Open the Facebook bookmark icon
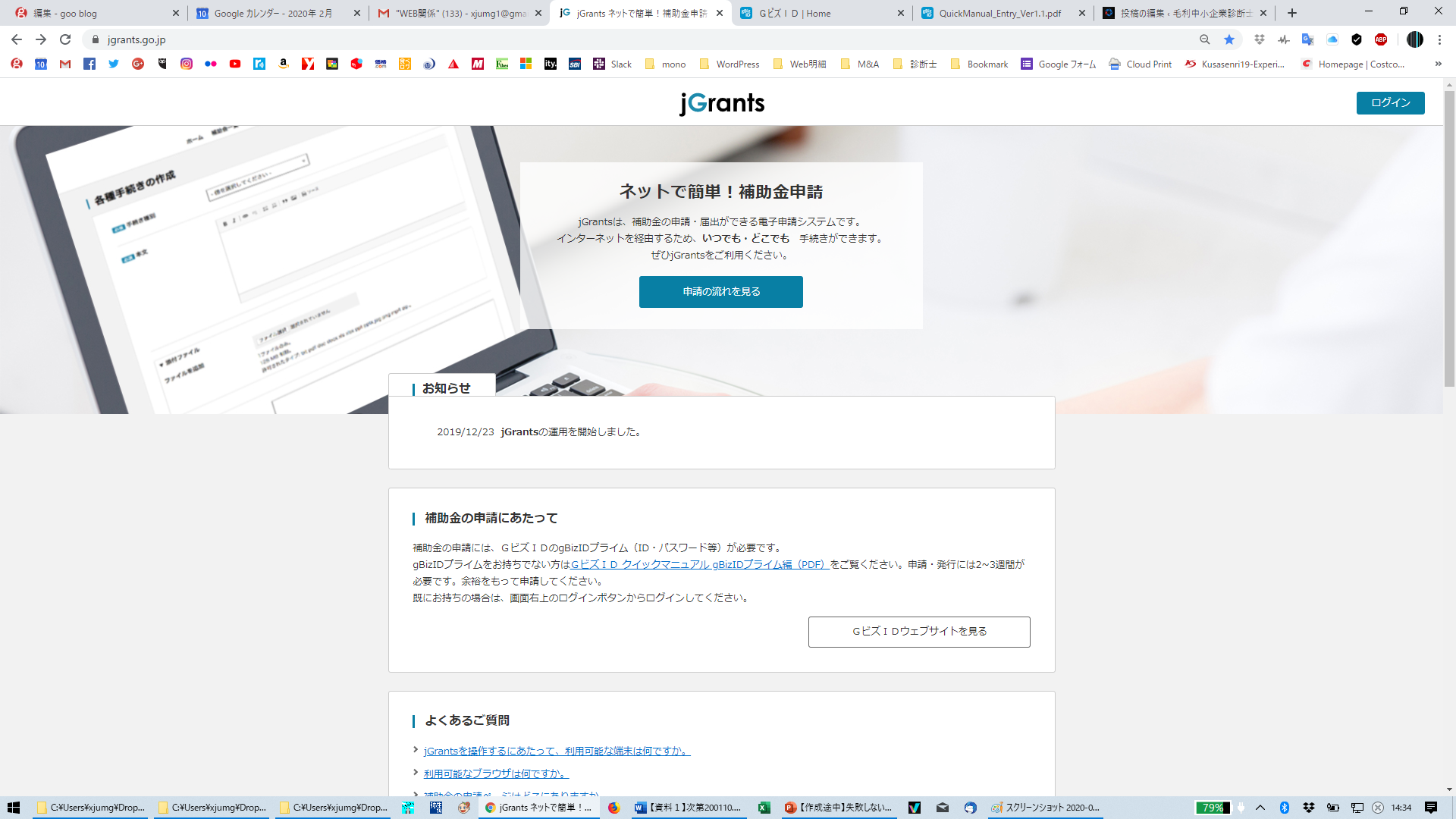 click(x=89, y=64)
